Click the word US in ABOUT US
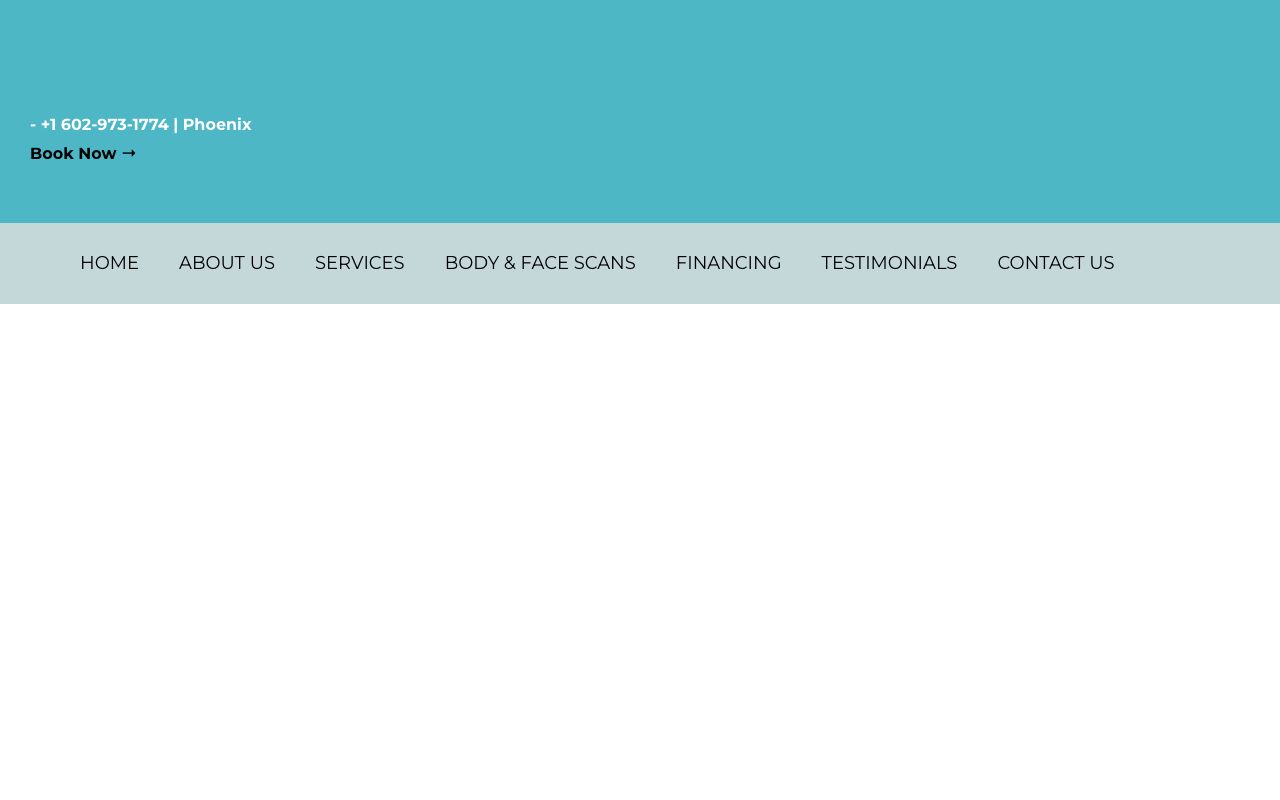The height and width of the screenshot is (800, 1280). [x=261, y=263]
